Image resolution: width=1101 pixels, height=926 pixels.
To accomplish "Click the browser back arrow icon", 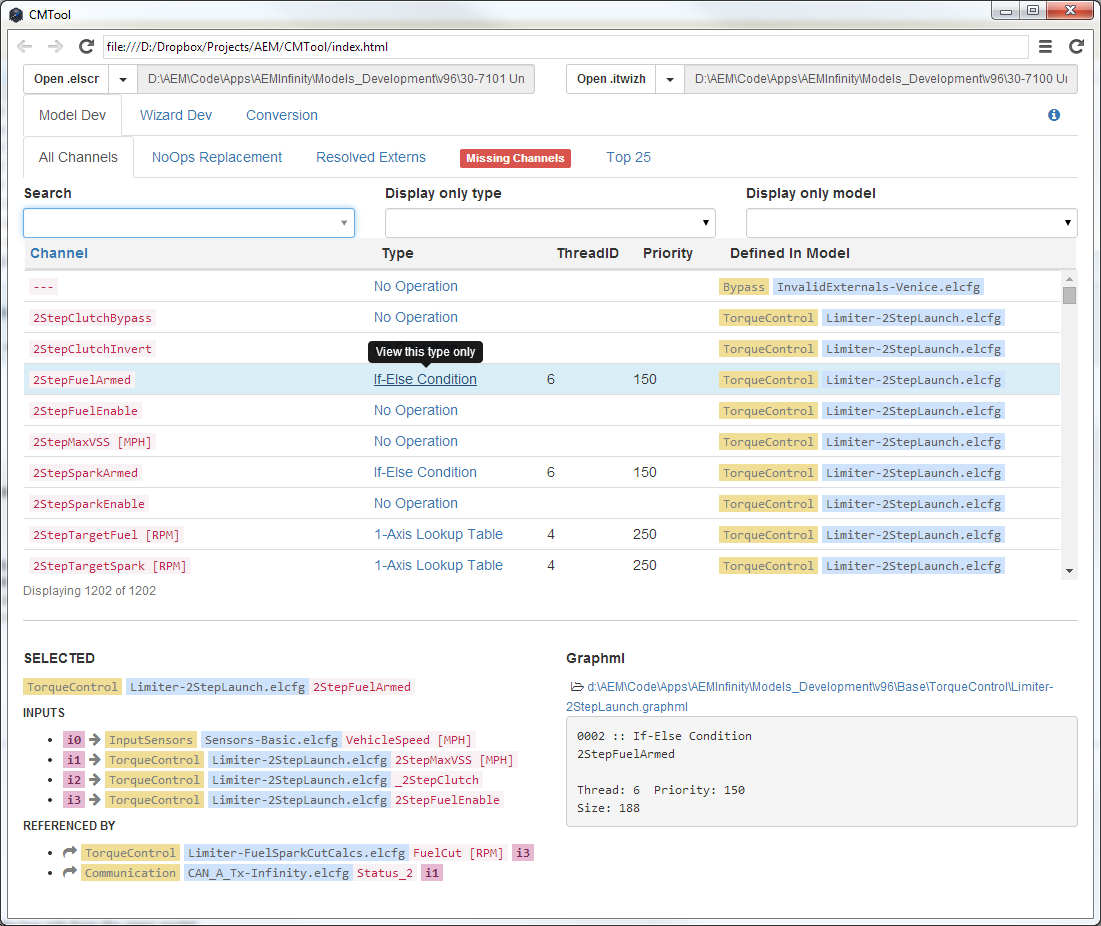I will click(x=25, y=47).
